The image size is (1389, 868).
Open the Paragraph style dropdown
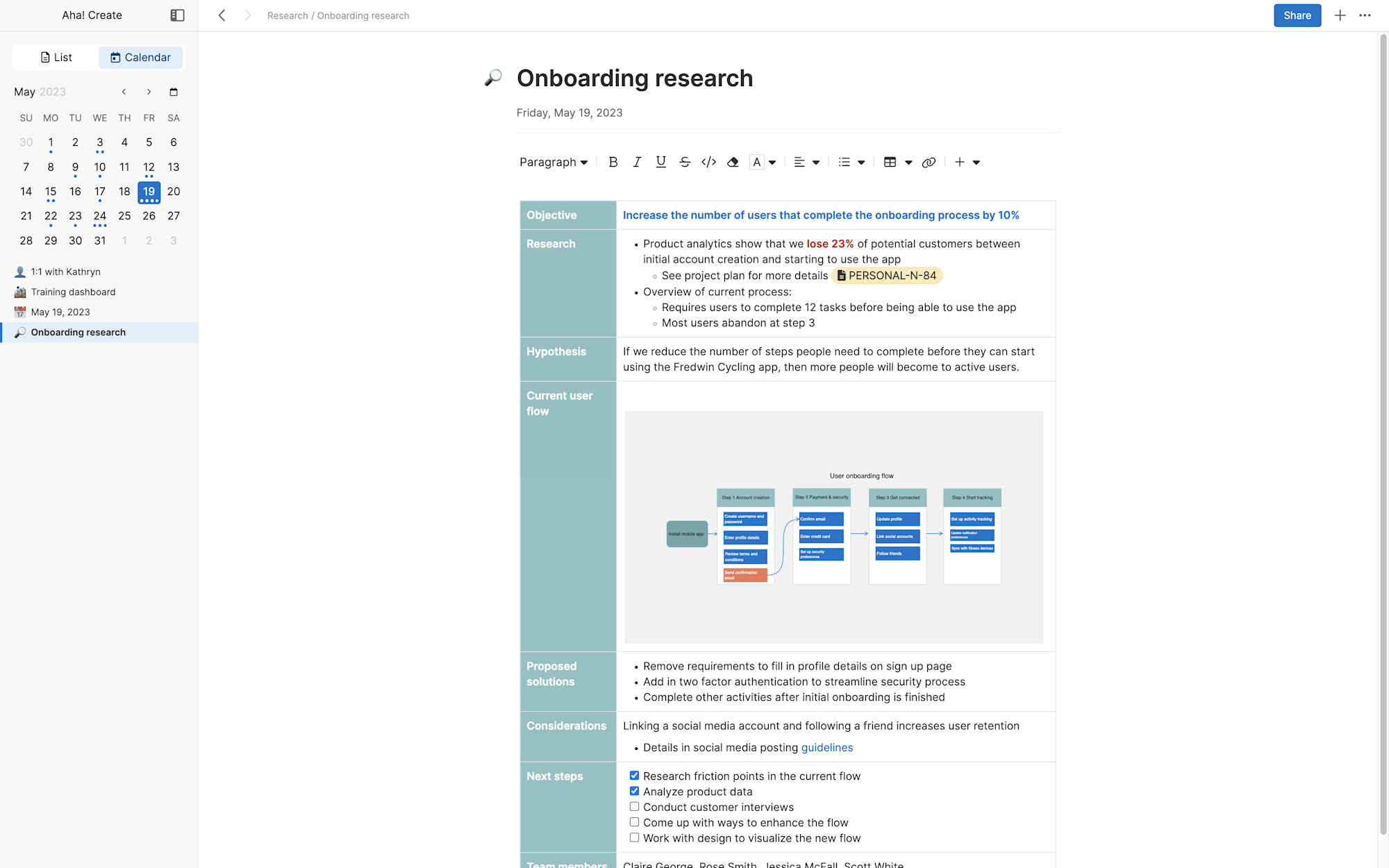point(554,162)
